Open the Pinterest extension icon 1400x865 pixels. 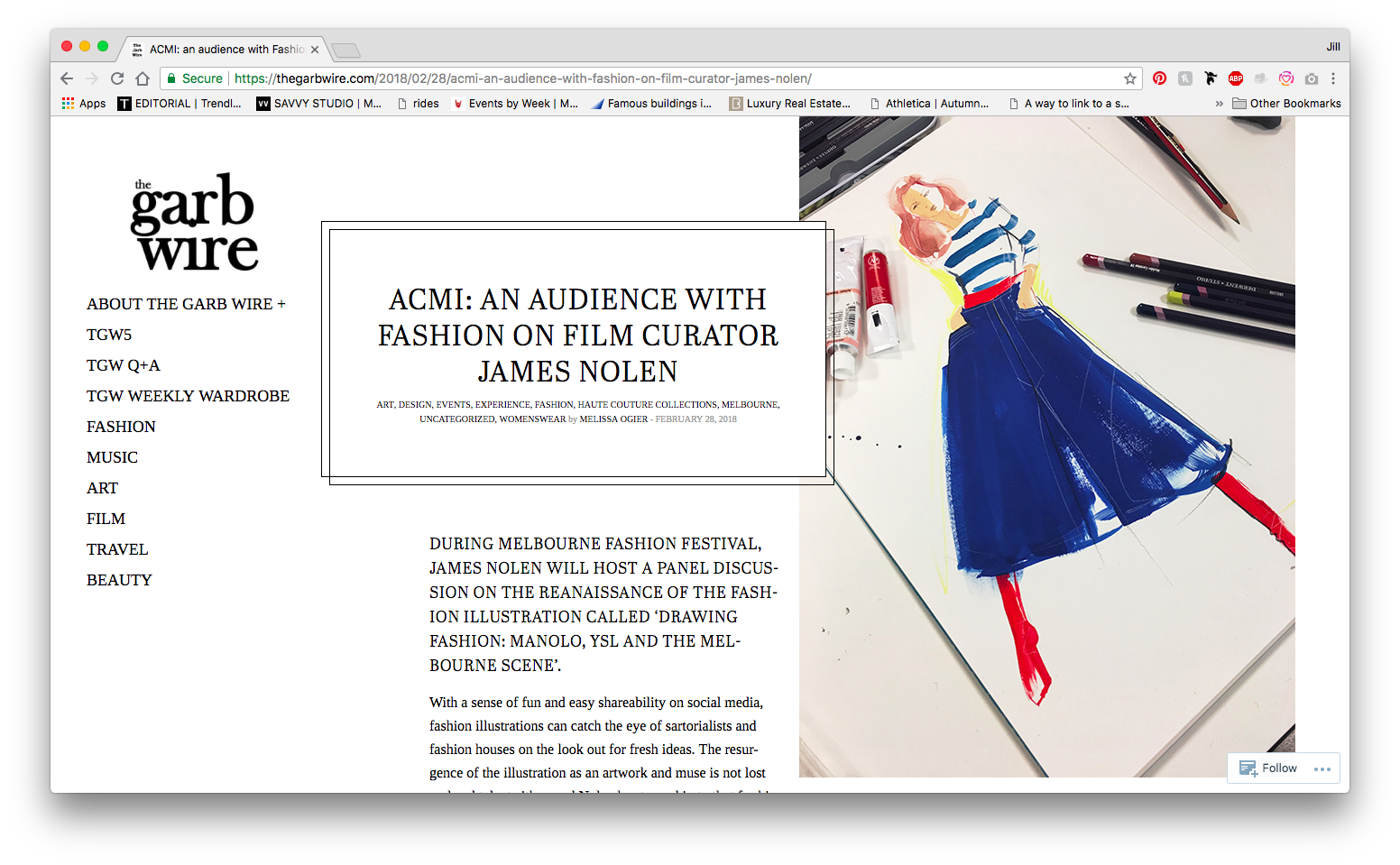click(x=1160, y=78)
